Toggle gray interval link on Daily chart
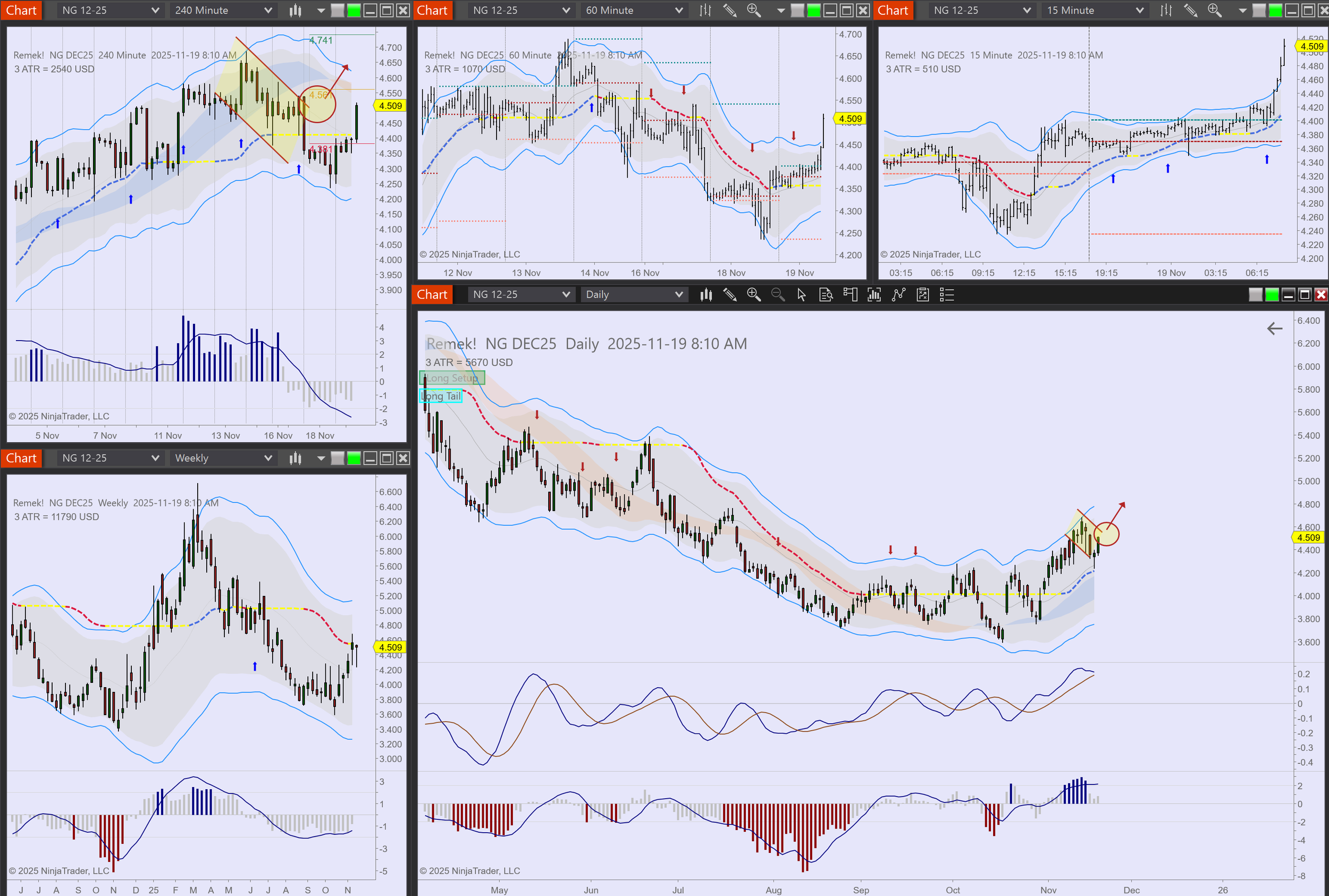 (1255, 295)
